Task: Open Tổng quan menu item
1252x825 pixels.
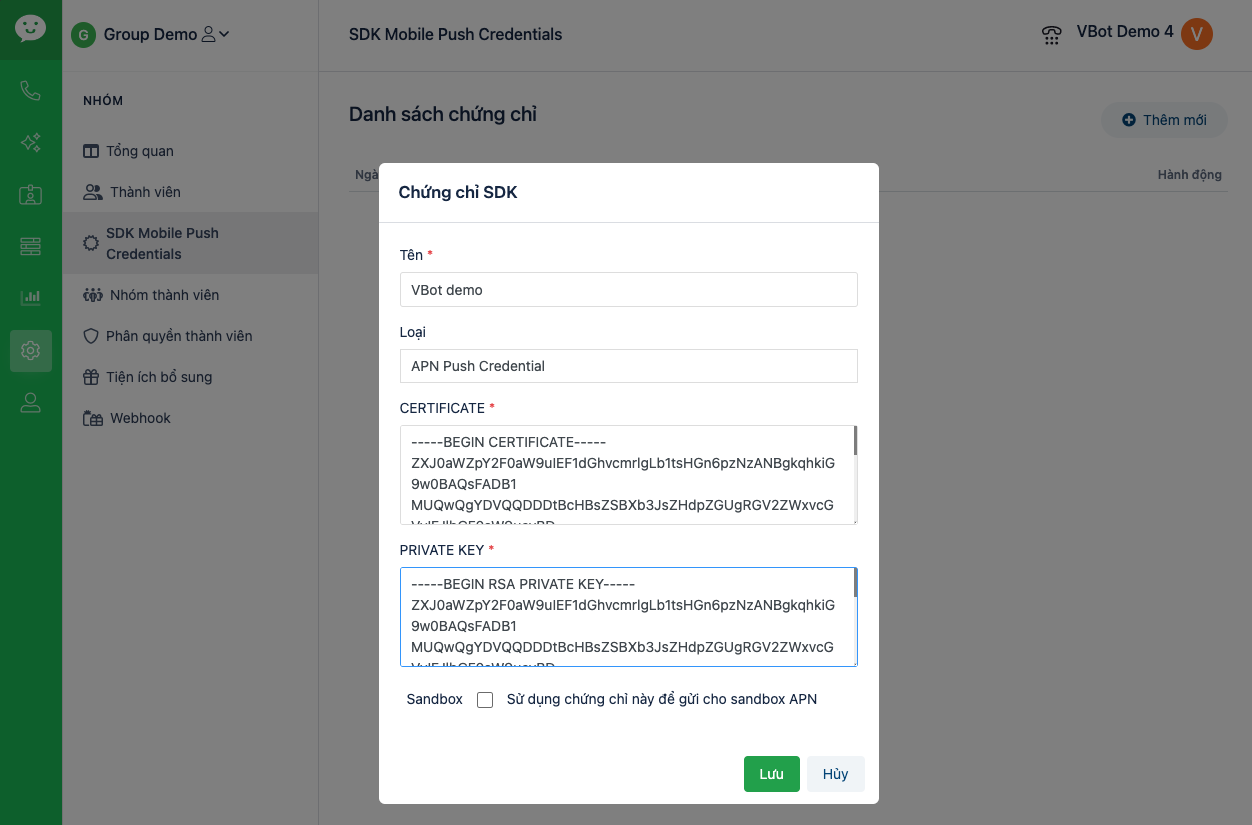Action: tap(139, 151)
